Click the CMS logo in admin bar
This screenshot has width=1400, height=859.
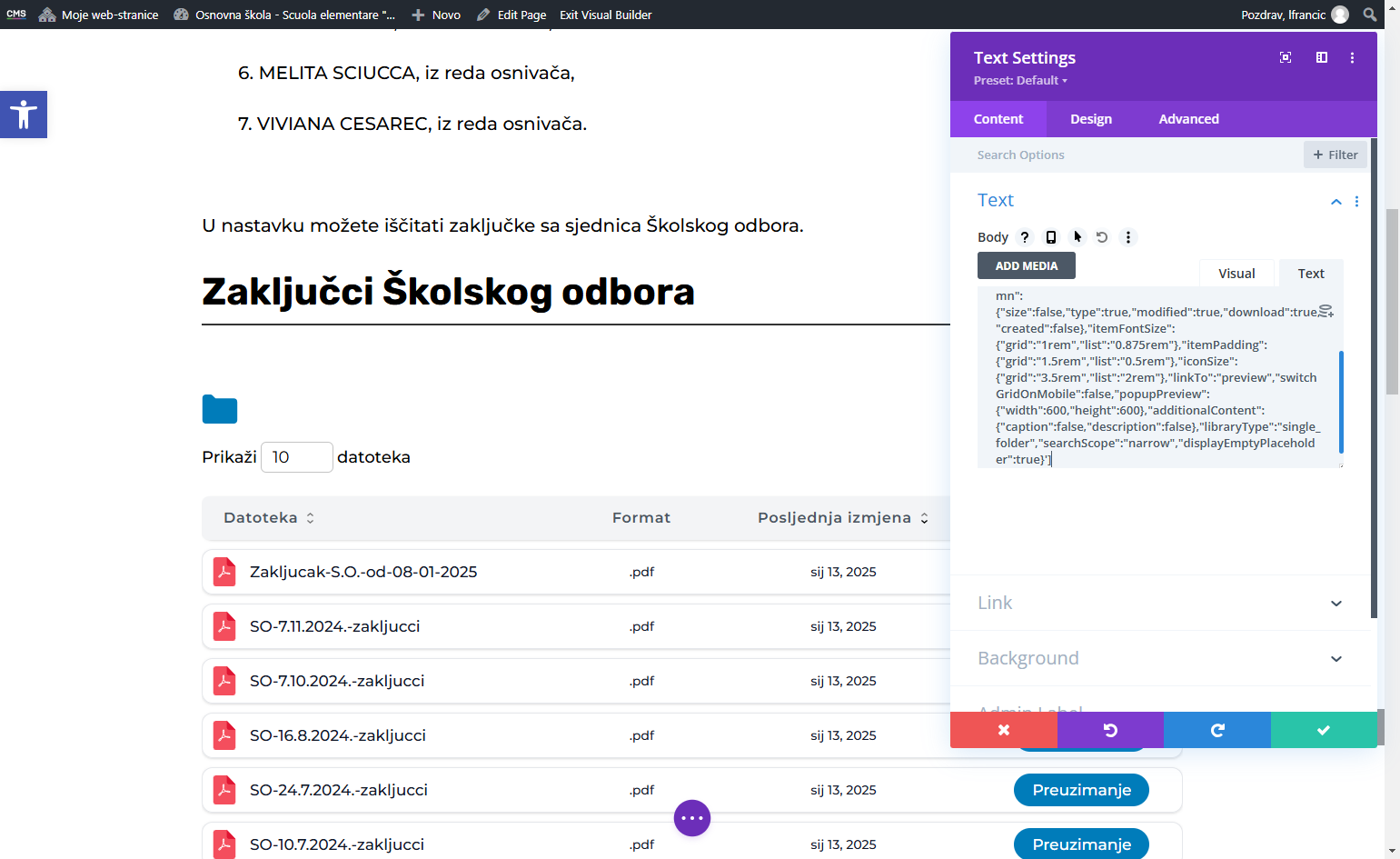click(16, 15)
